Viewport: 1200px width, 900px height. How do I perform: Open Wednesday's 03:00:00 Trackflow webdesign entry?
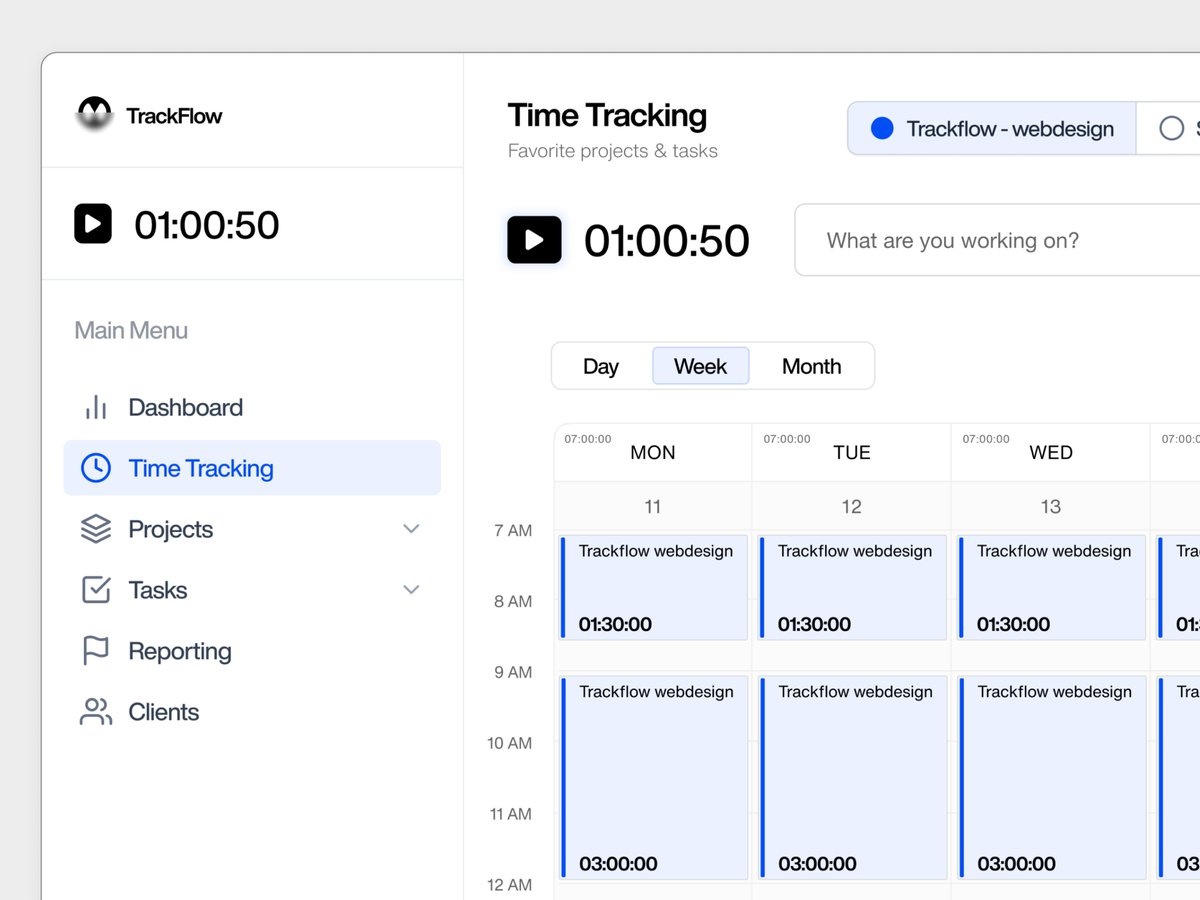pyautogui.click(x=1051, y=778)
